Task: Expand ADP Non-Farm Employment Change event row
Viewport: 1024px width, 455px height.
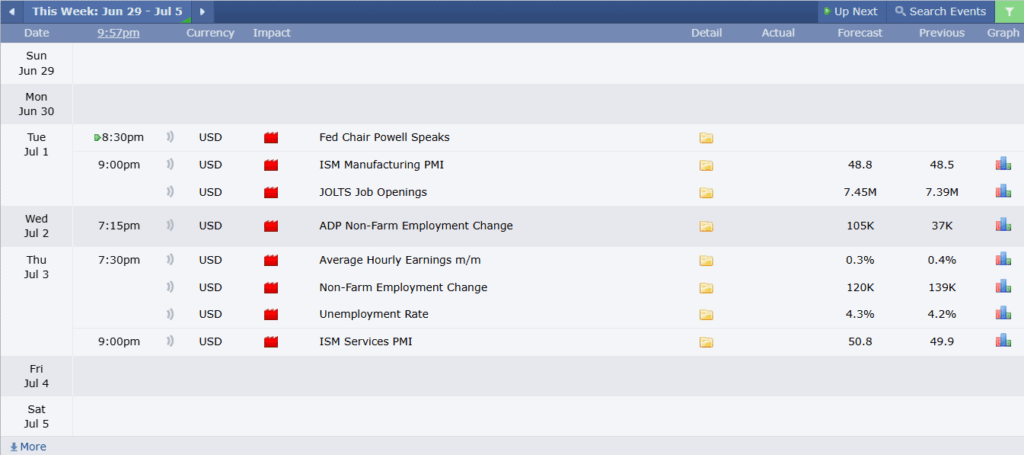Action: click(x=548, y=226)
